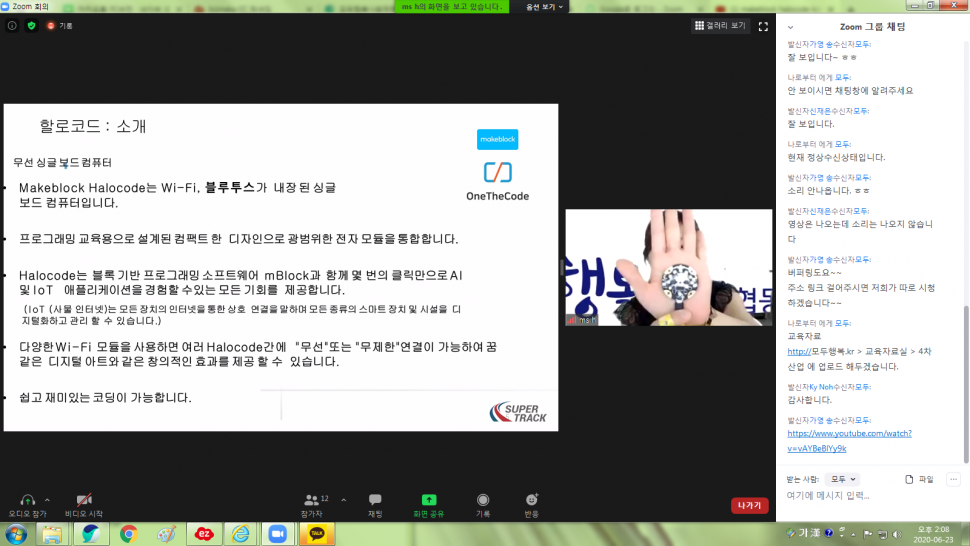Leave meeting with red 나가기 button
Screen dimensions: 970x546
point(749,505)
